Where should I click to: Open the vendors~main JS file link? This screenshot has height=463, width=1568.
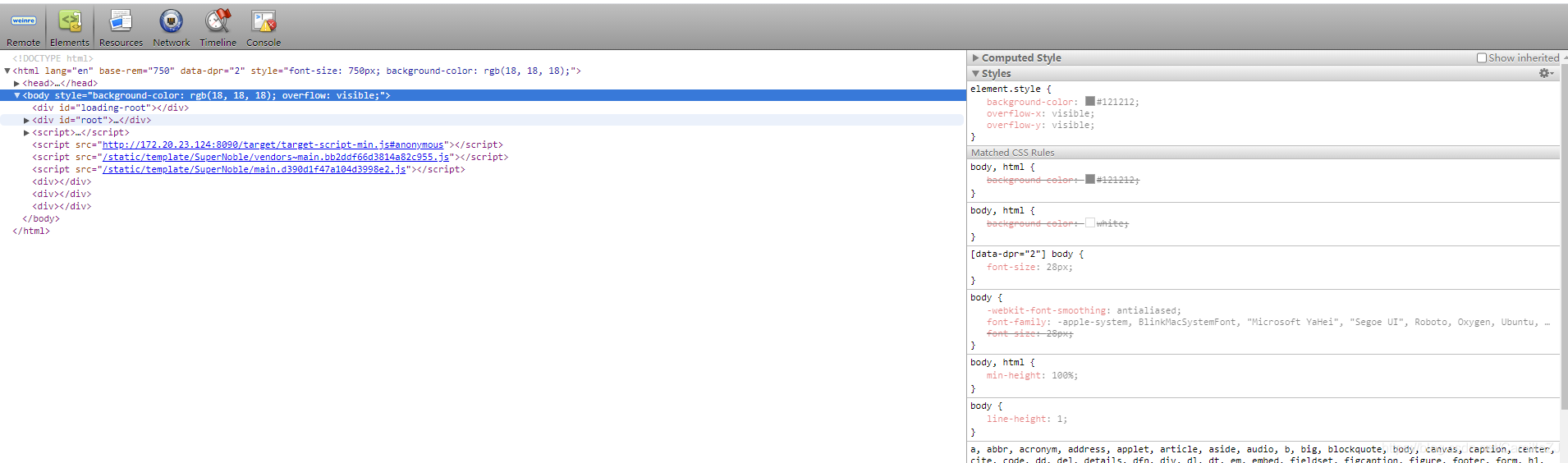tap(276, 157)
